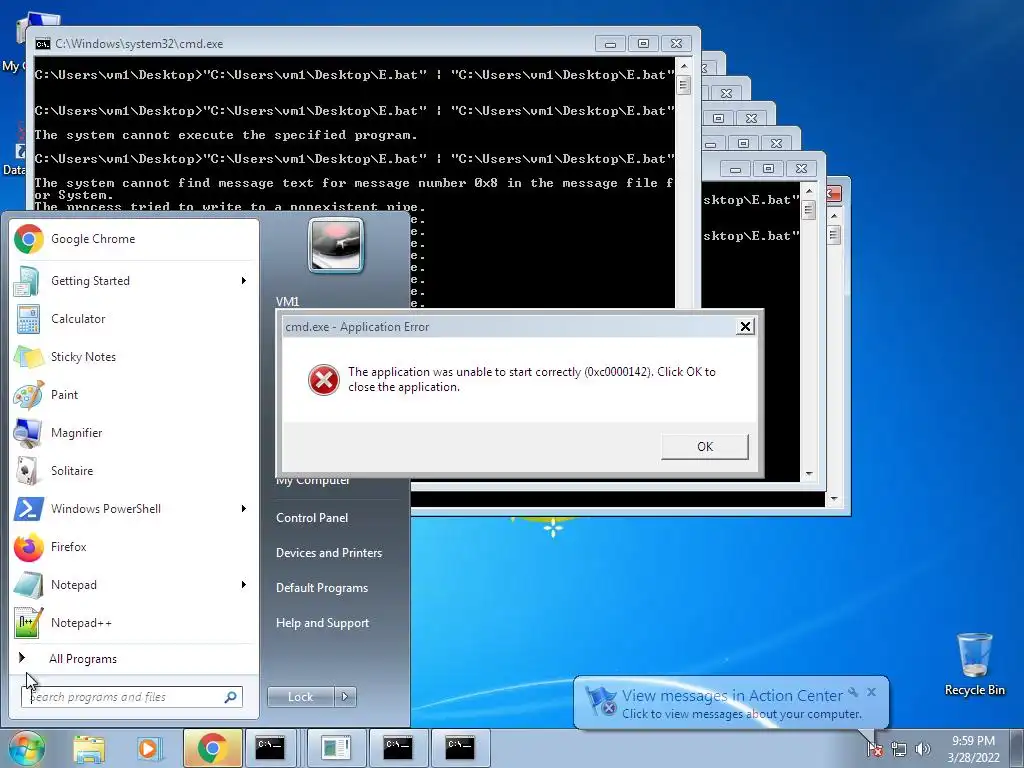Open Magnifier from Start menu

tap(134, 432)
